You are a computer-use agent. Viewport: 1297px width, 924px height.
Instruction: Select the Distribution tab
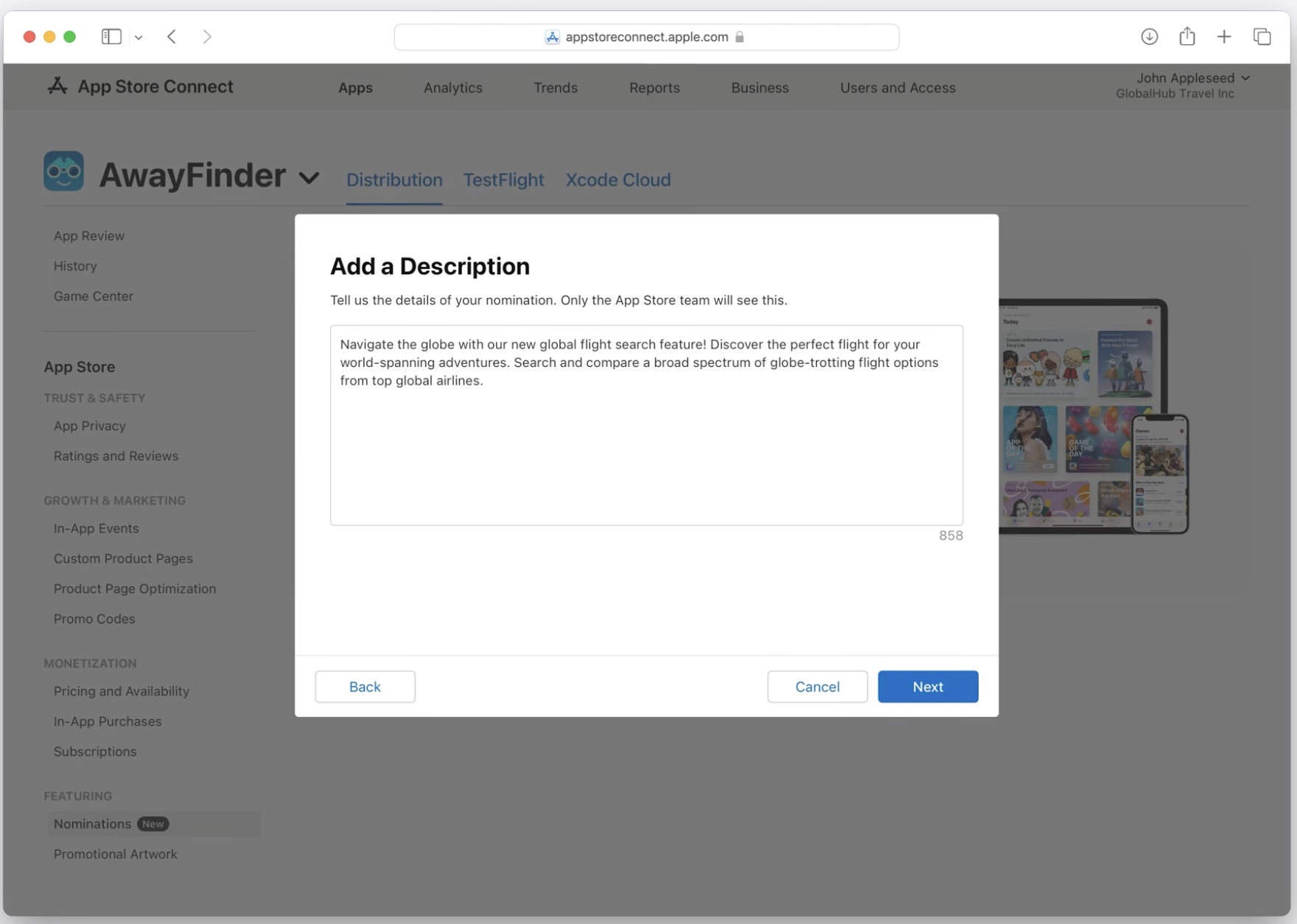click(x=394, y=180)
